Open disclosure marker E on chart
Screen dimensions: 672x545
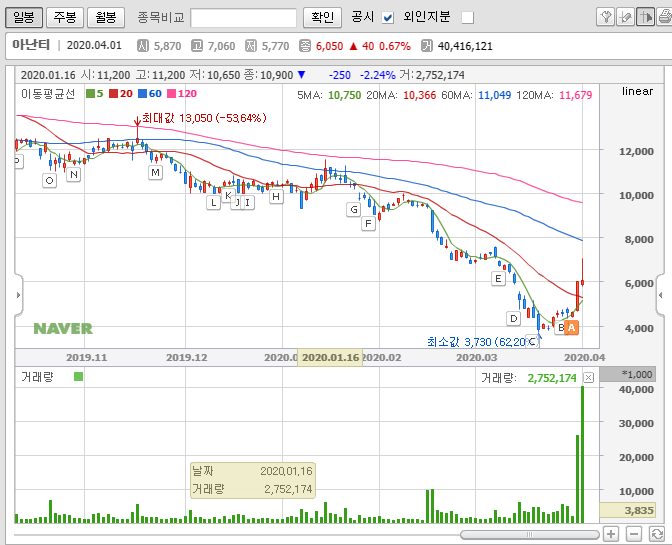pyautogui.click(x=498, y=279)
